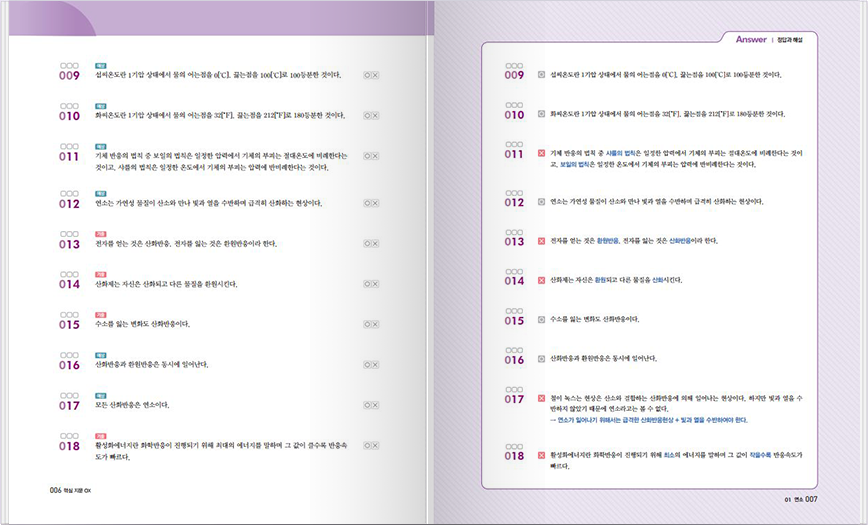Click the red X answer icon for 017
Viewport: 868px width, 525px height.
click(541, 398)
